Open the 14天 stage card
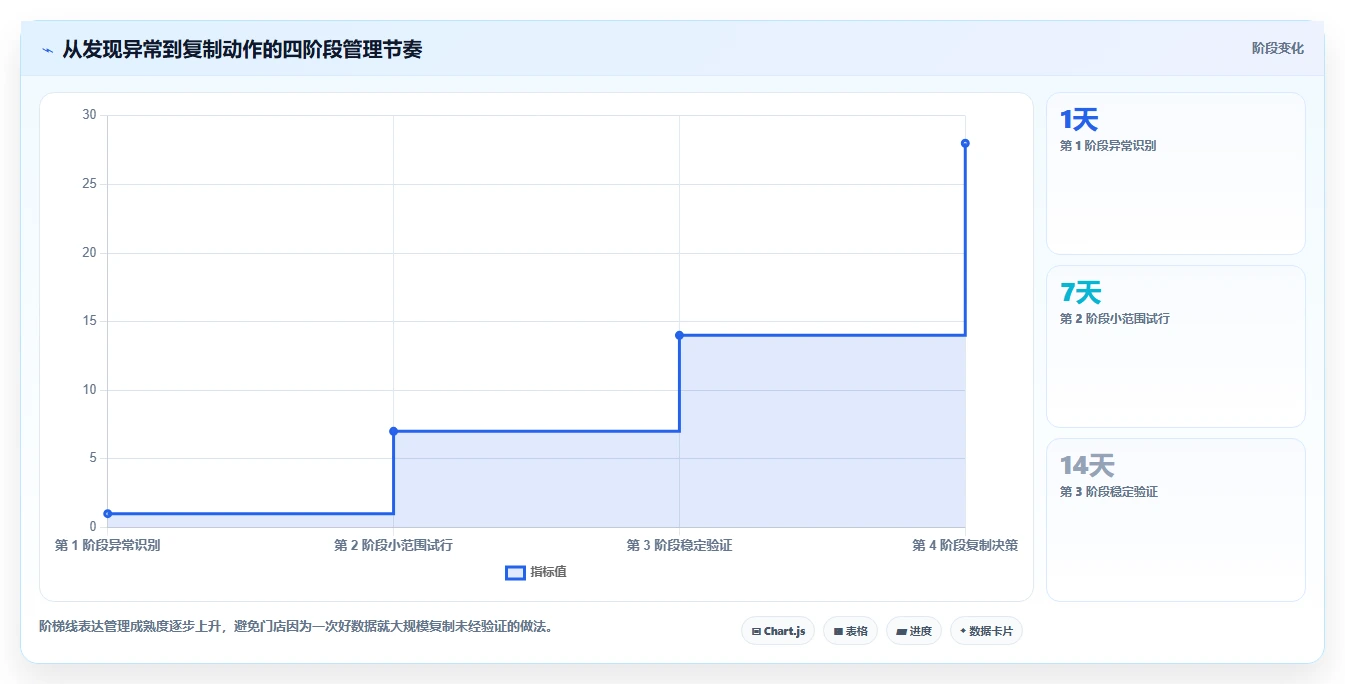Screen dimensions: 1345x684 (x=1176, y=520)
